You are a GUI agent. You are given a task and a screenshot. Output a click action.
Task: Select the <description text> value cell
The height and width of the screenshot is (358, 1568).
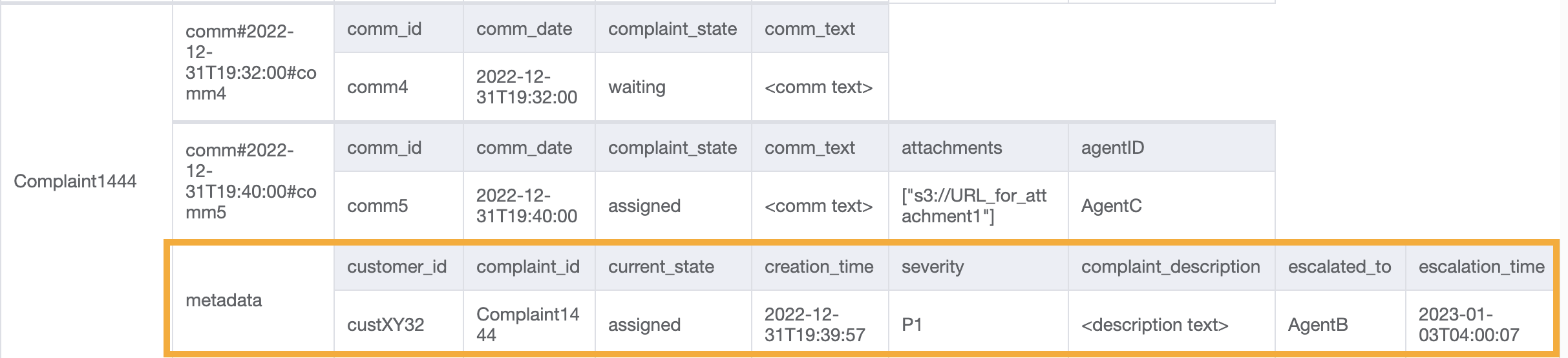pyautogui.click(x=1154, y=325)
